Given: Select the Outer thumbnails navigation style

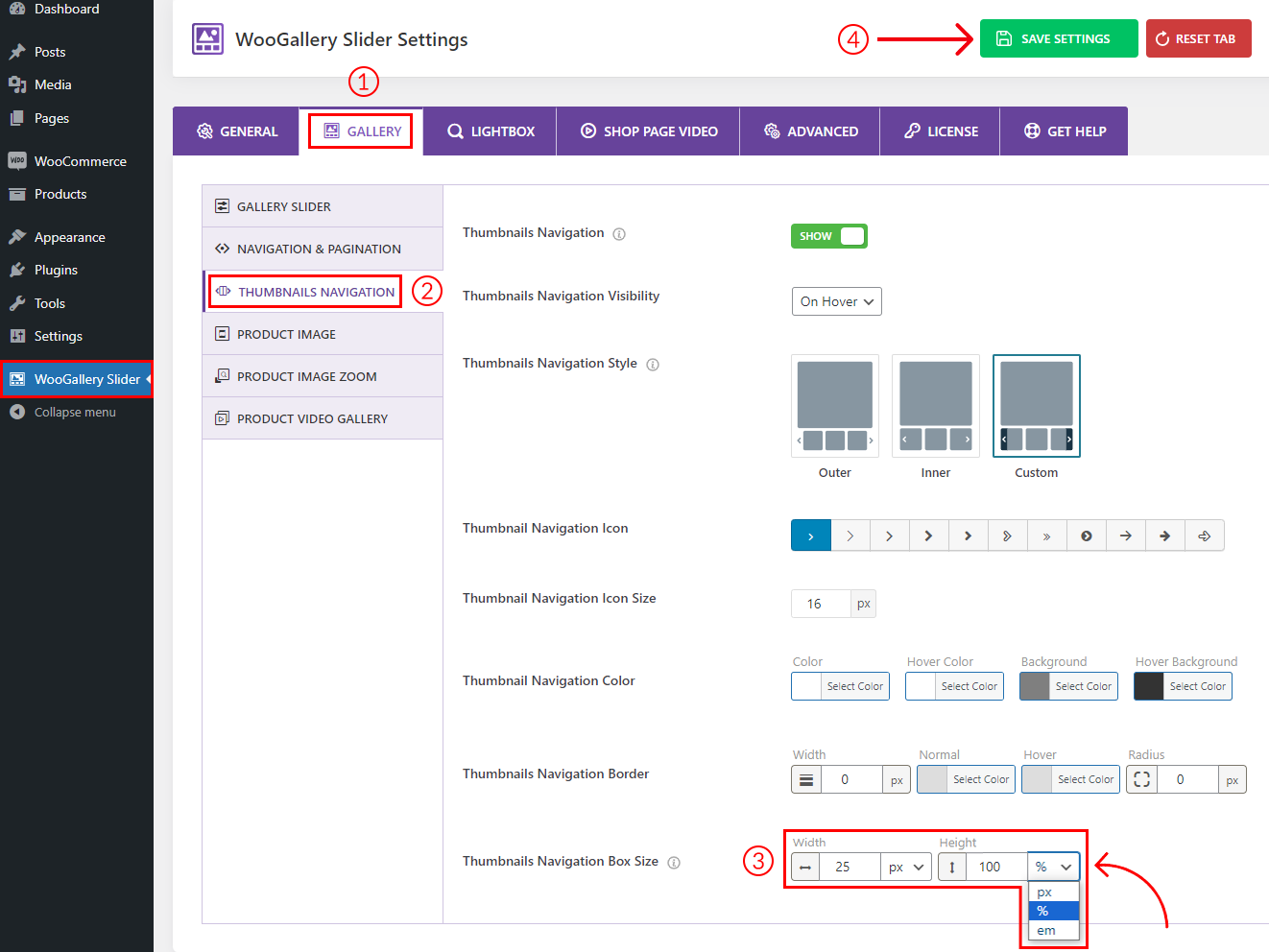Looking at the screenshot, I should [834, 405].
